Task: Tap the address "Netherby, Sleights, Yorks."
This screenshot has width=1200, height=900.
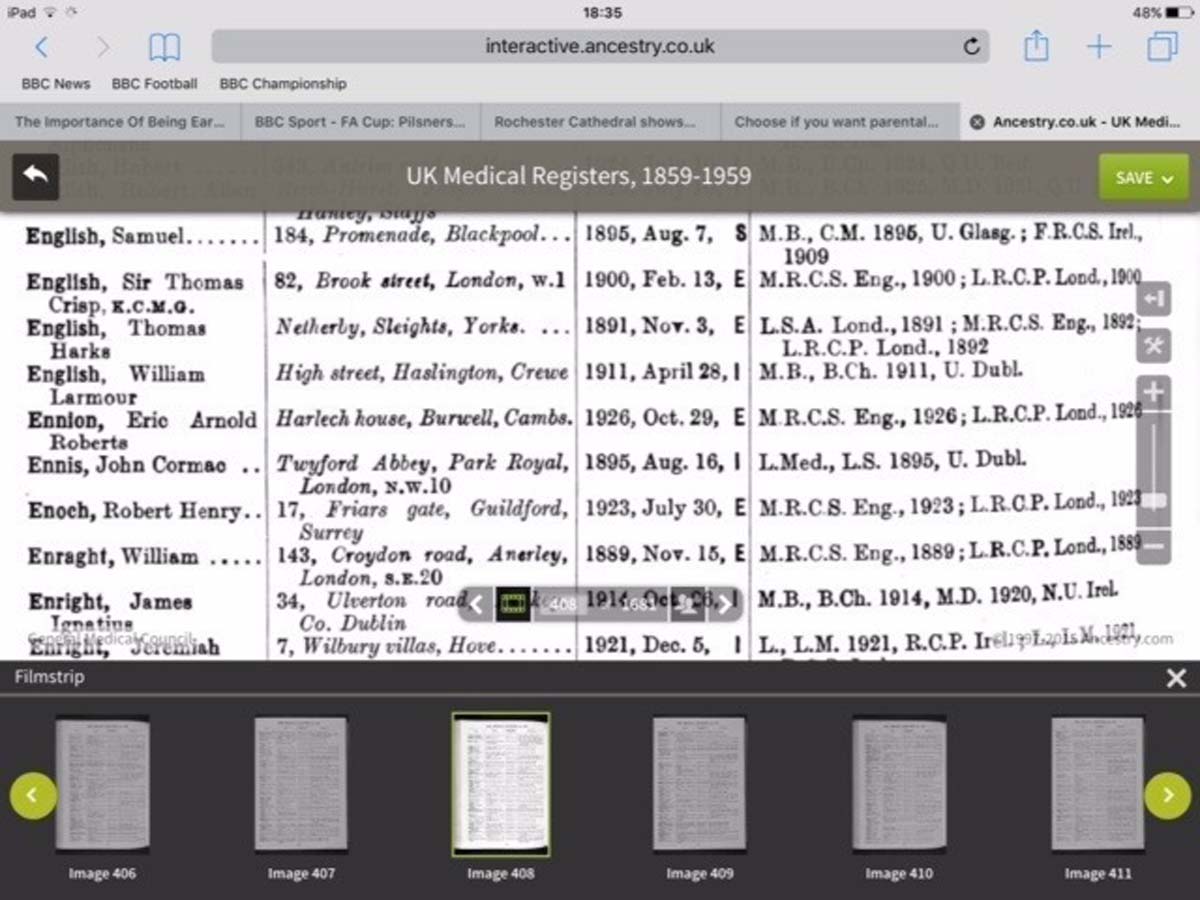Action: (x=399, y=326)
